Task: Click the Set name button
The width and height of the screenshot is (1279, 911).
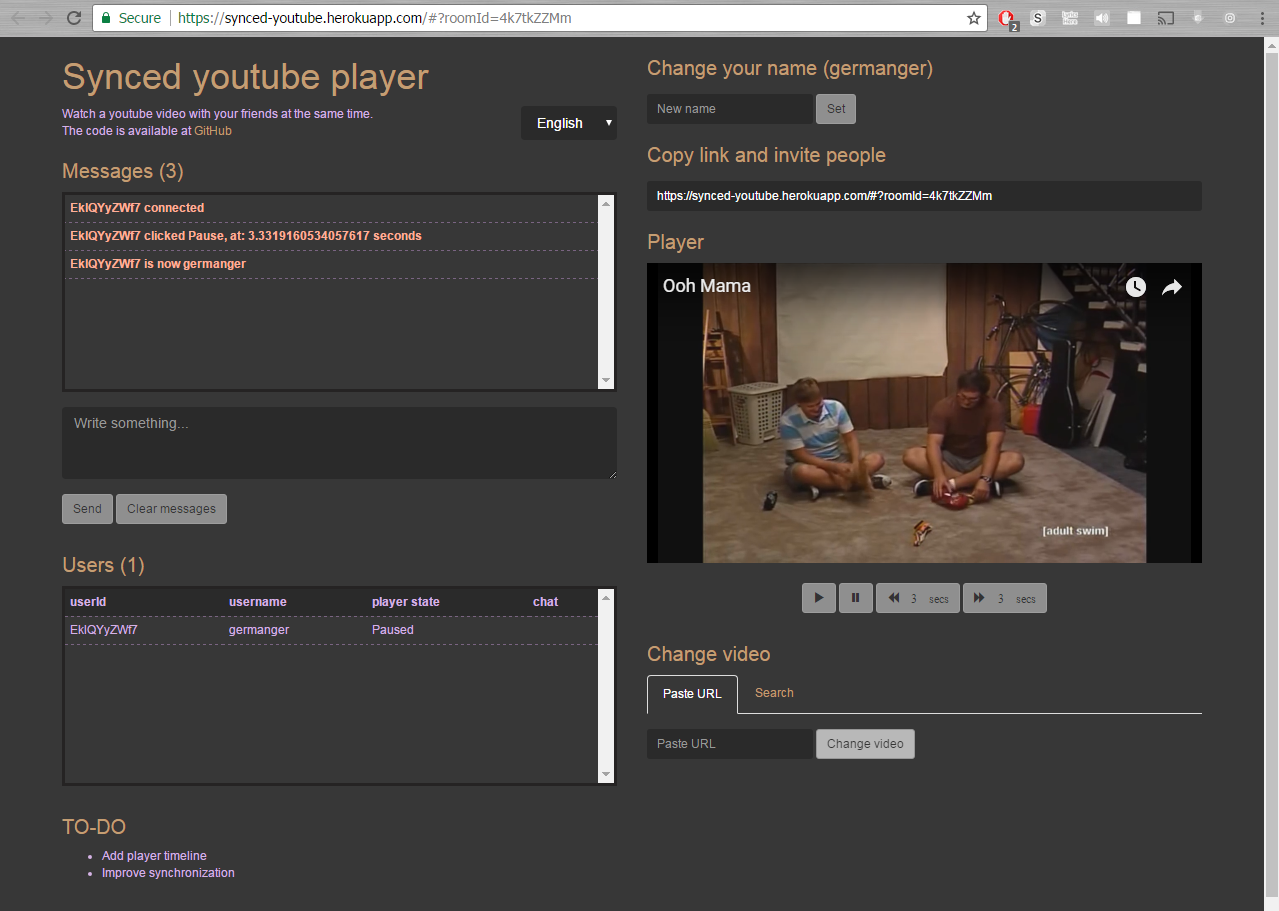Action: click(x=836, y=109)
